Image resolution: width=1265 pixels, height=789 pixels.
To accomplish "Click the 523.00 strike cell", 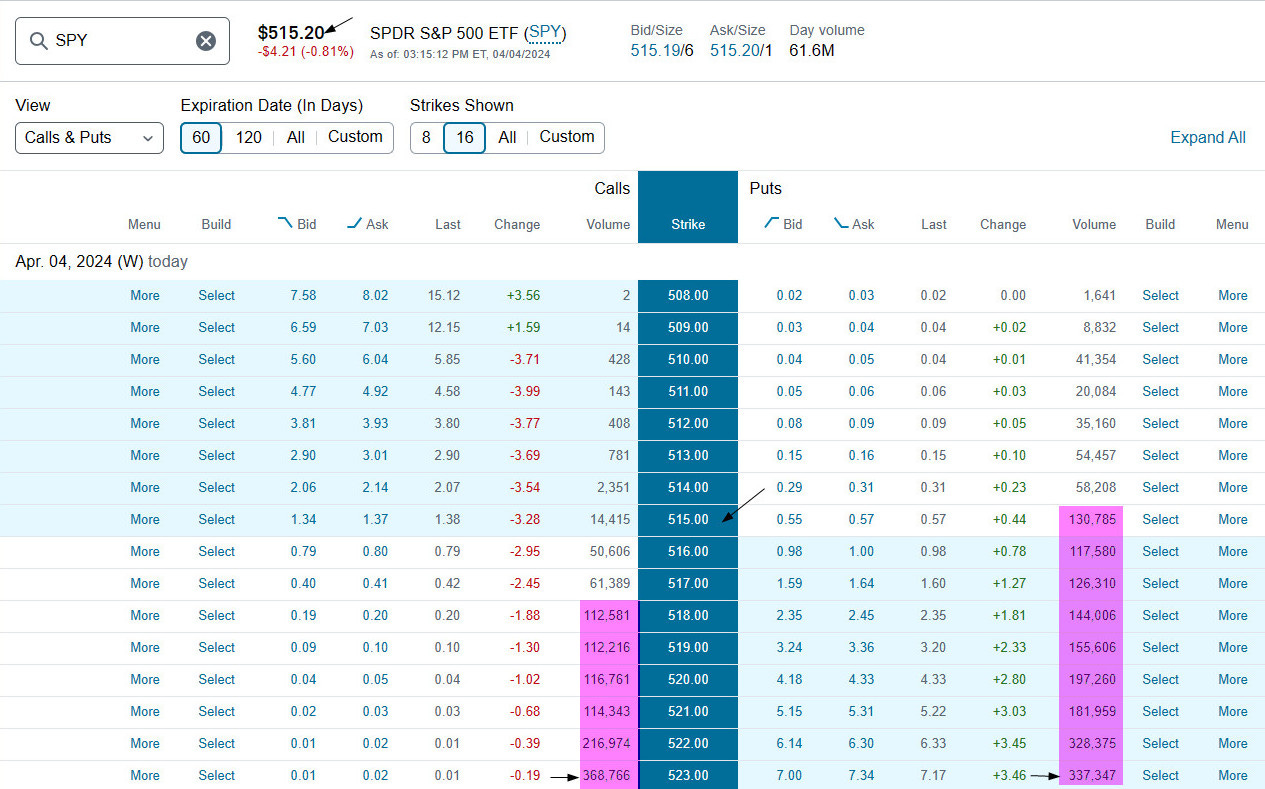I will pos(688,775).
